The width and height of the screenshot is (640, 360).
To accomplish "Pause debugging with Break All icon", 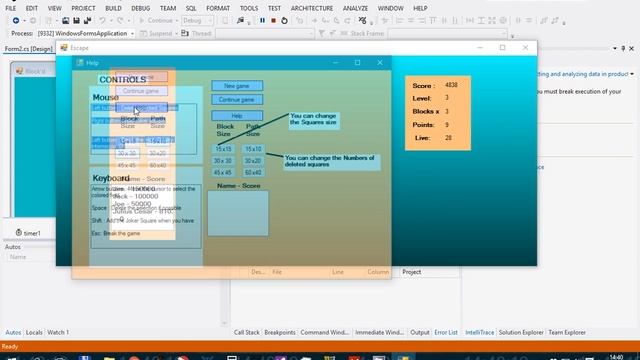I will pyautogui.click(x=262, y=20).
